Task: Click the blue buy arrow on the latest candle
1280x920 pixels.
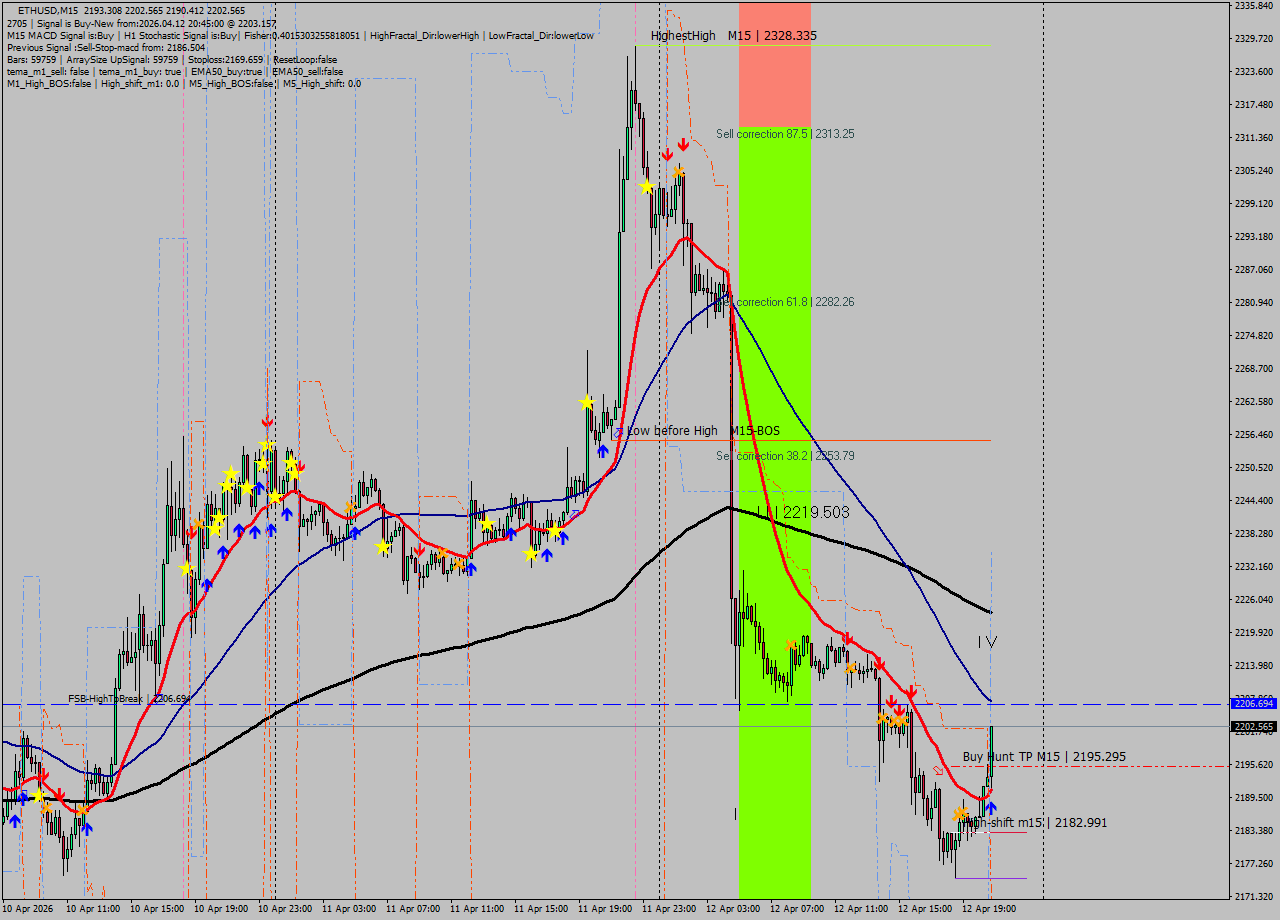Action: pos(991,806)
